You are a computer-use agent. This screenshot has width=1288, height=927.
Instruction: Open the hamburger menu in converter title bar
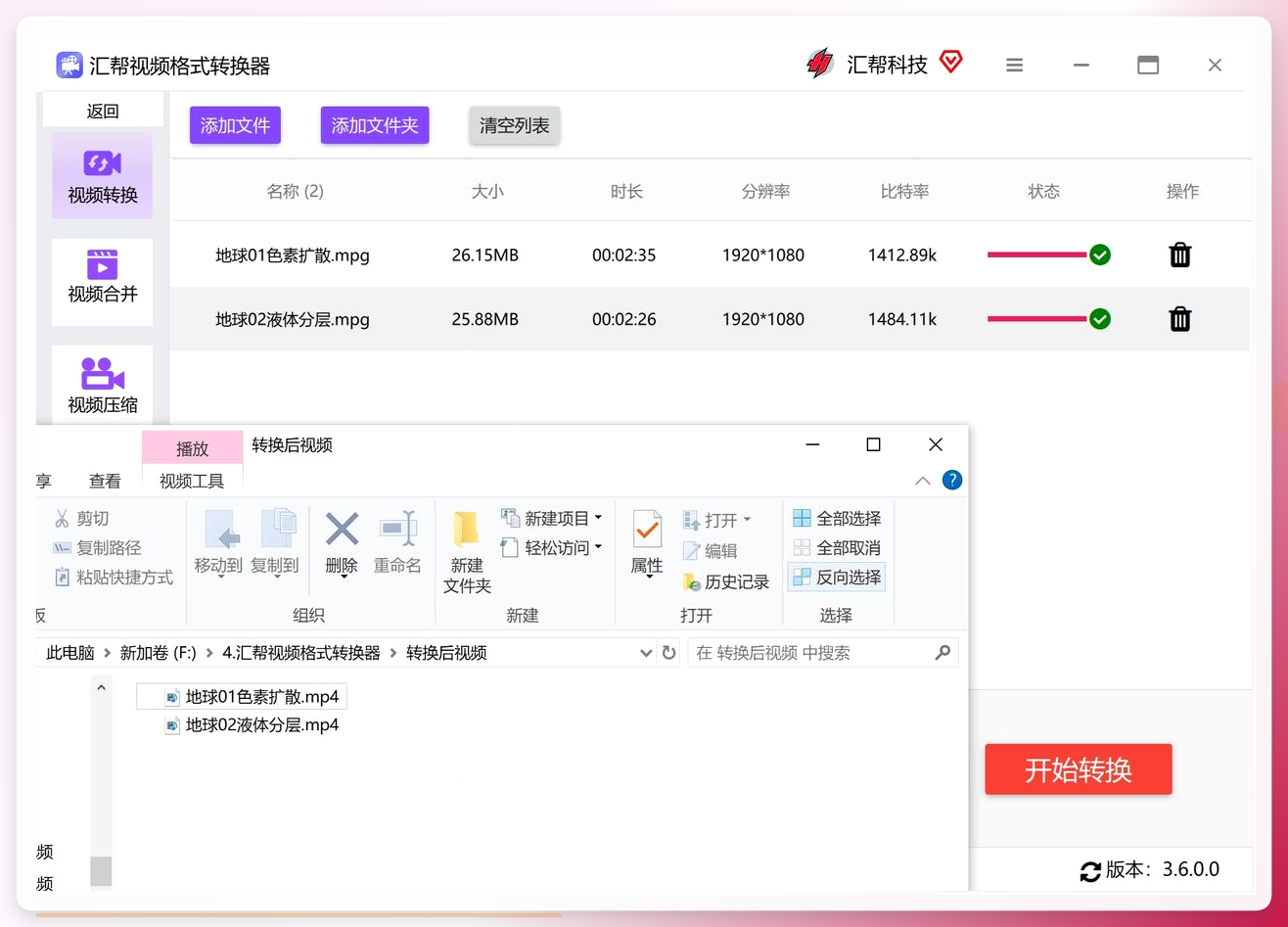[1015, 66]
